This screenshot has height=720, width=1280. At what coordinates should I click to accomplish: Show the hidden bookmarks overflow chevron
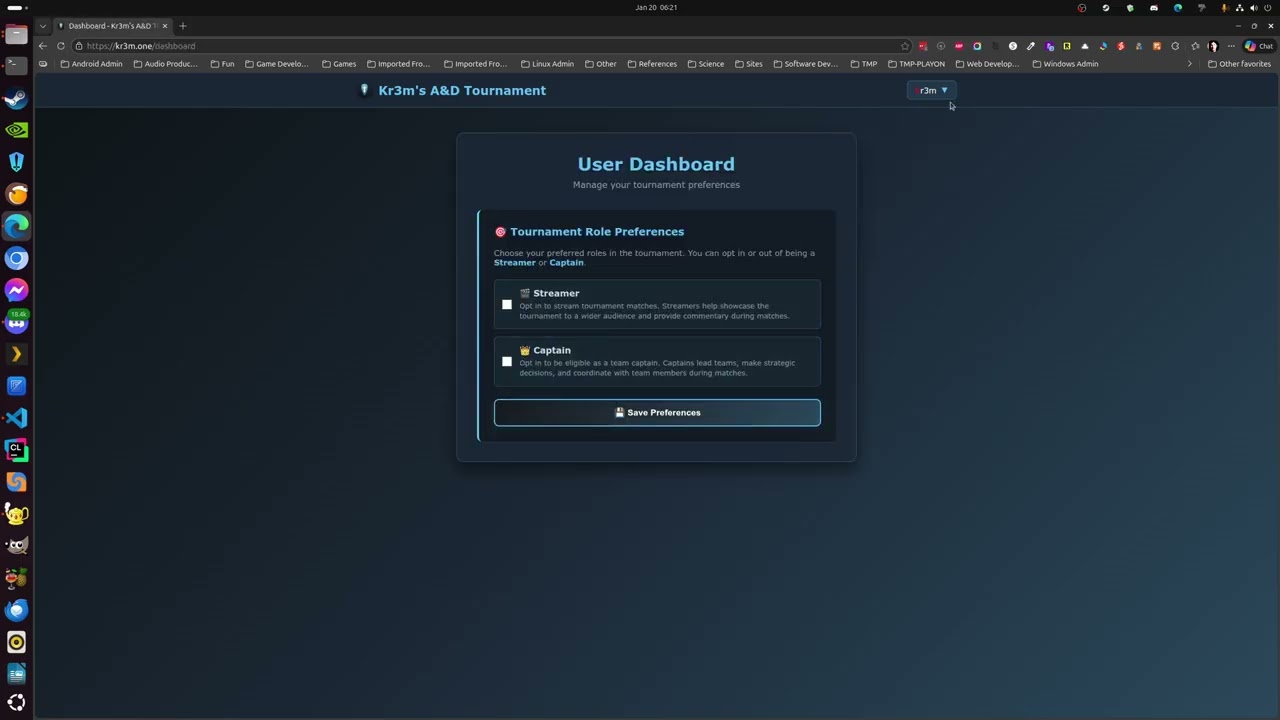point(1189,64)
